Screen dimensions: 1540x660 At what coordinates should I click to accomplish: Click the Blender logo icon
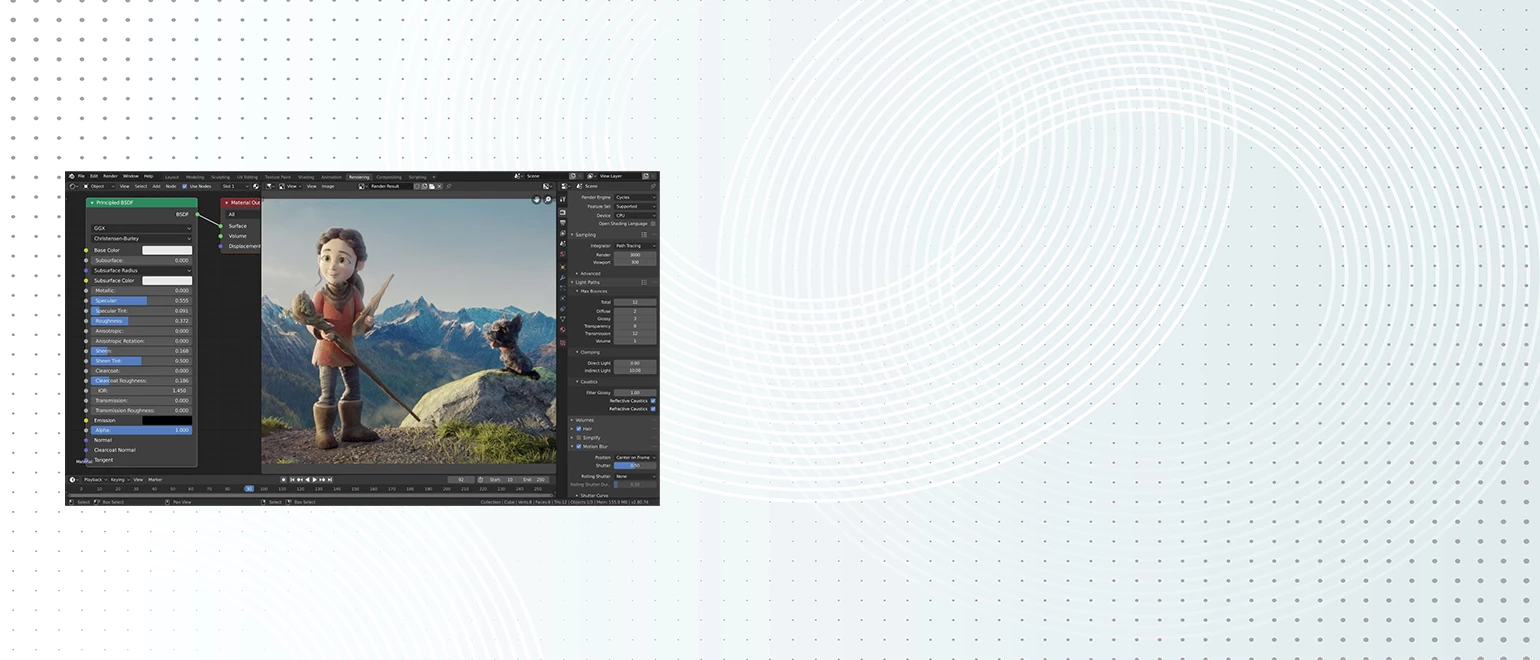tap(72, 176)
